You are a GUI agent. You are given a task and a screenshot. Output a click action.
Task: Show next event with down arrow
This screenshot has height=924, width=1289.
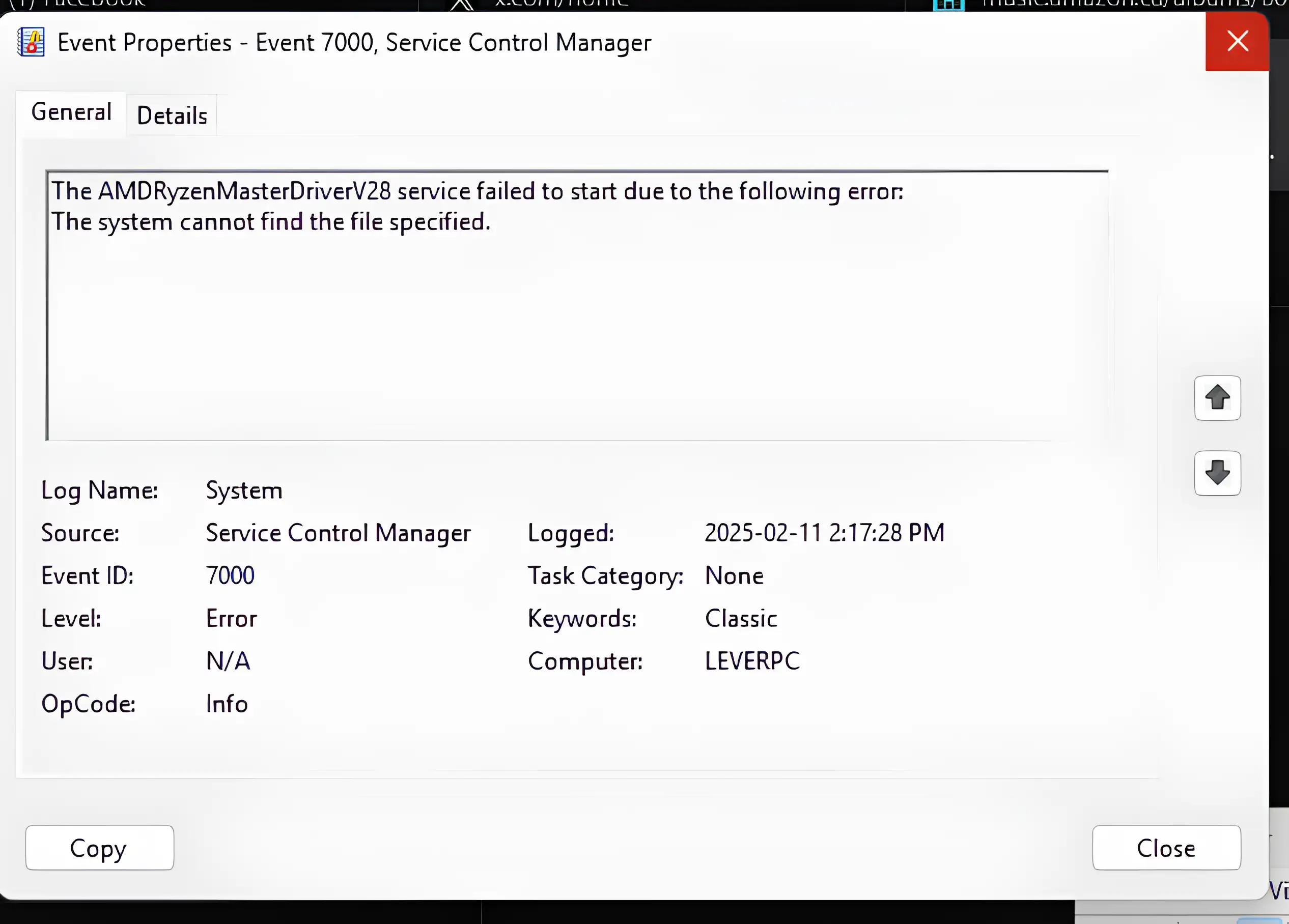[x=1217, y=473]
